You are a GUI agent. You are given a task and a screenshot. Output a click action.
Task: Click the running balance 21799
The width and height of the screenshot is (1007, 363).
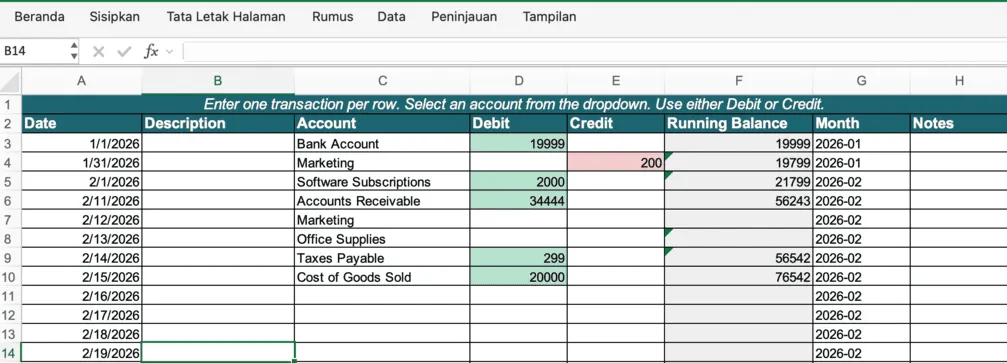pos(739,181)
